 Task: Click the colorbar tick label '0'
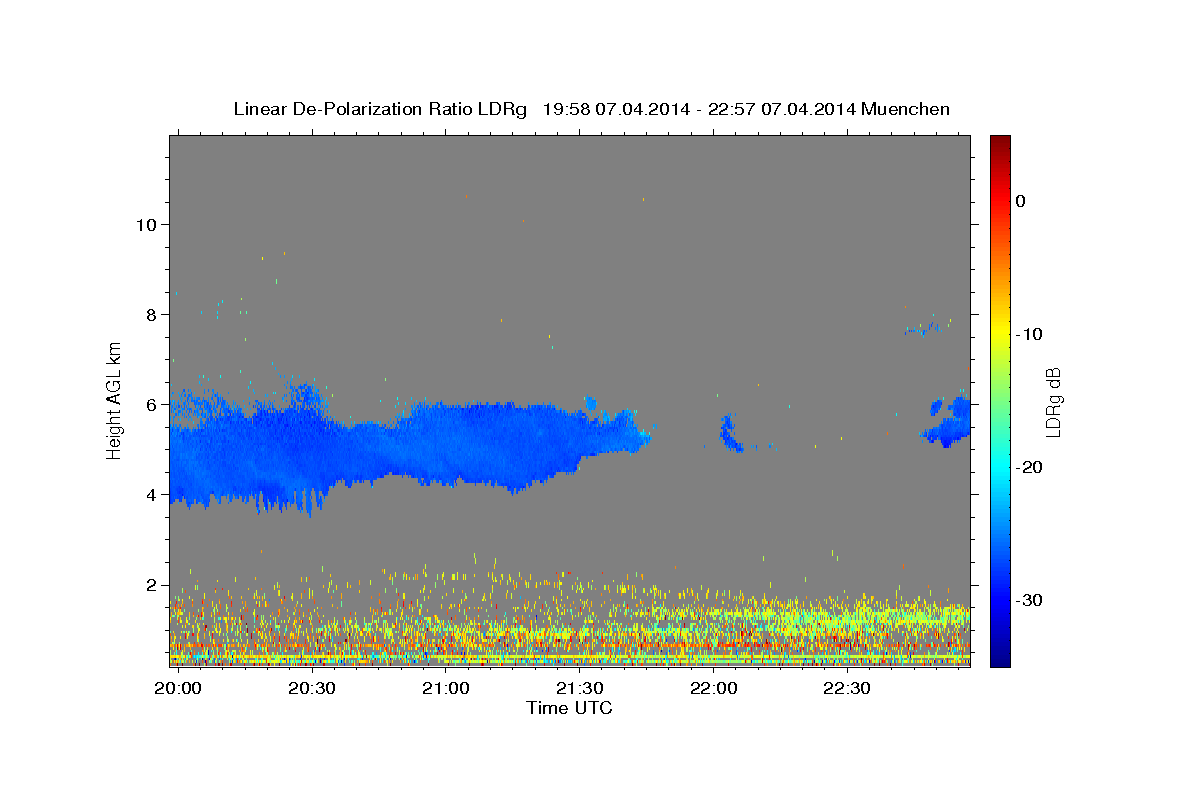click(x=1021, y=201)
